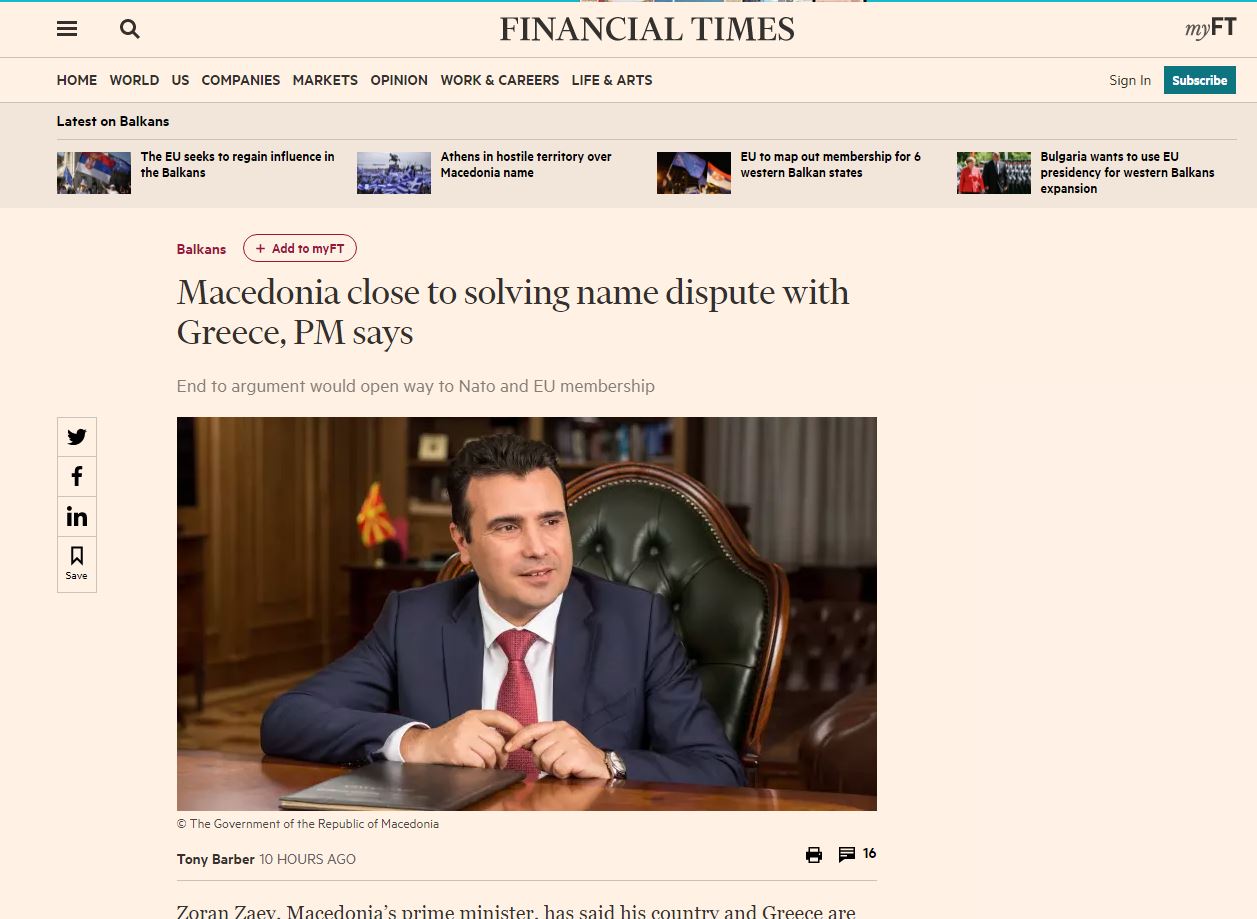This screenshot has height=919, width=1257.
Task: Read Bulgaria EU presidency article
Action: click(x=1127, y=173)
